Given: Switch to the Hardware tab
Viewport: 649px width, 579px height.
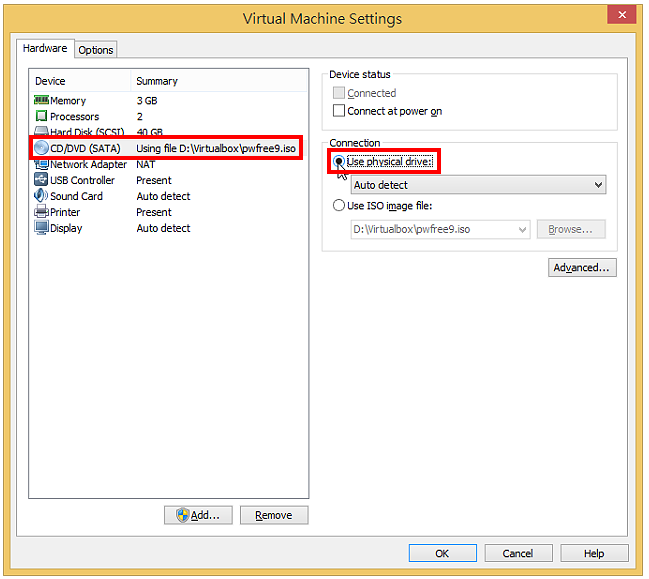Looking at the screenshot, I should pyautogui.click(x=45, y=48).
